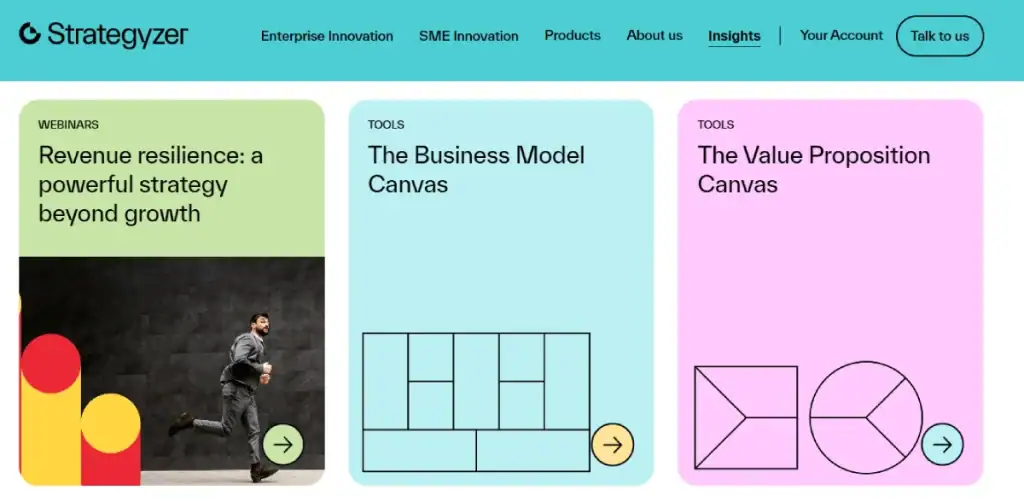1024x502 pixels.
Task: Click the Strategyzer wordmark text
Action: [118, 35]
